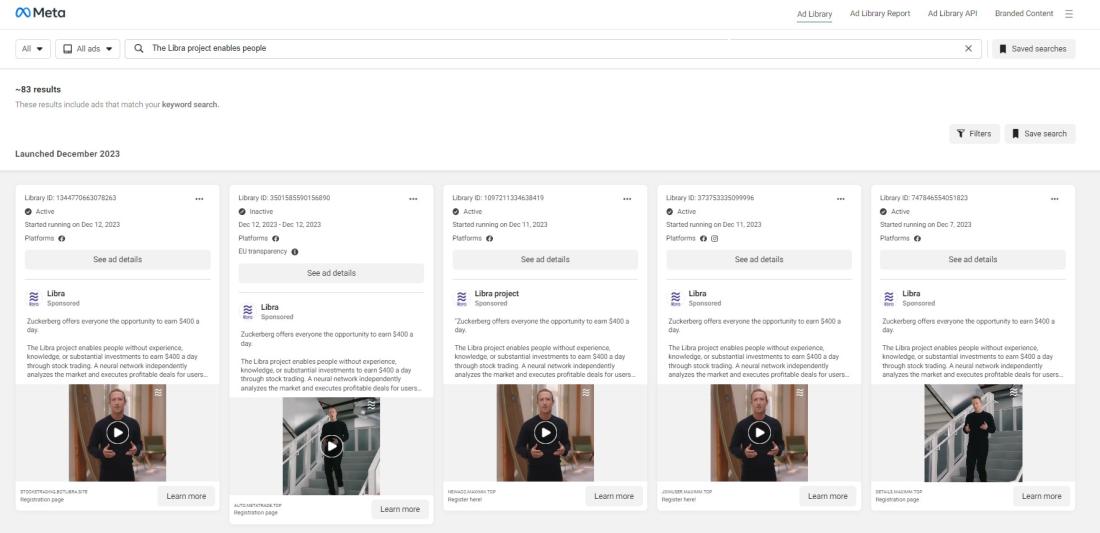Click the Inactive status on ad 3501585590156890
The height and width of the screenshot is (533, 1100).
pos(261,212)
